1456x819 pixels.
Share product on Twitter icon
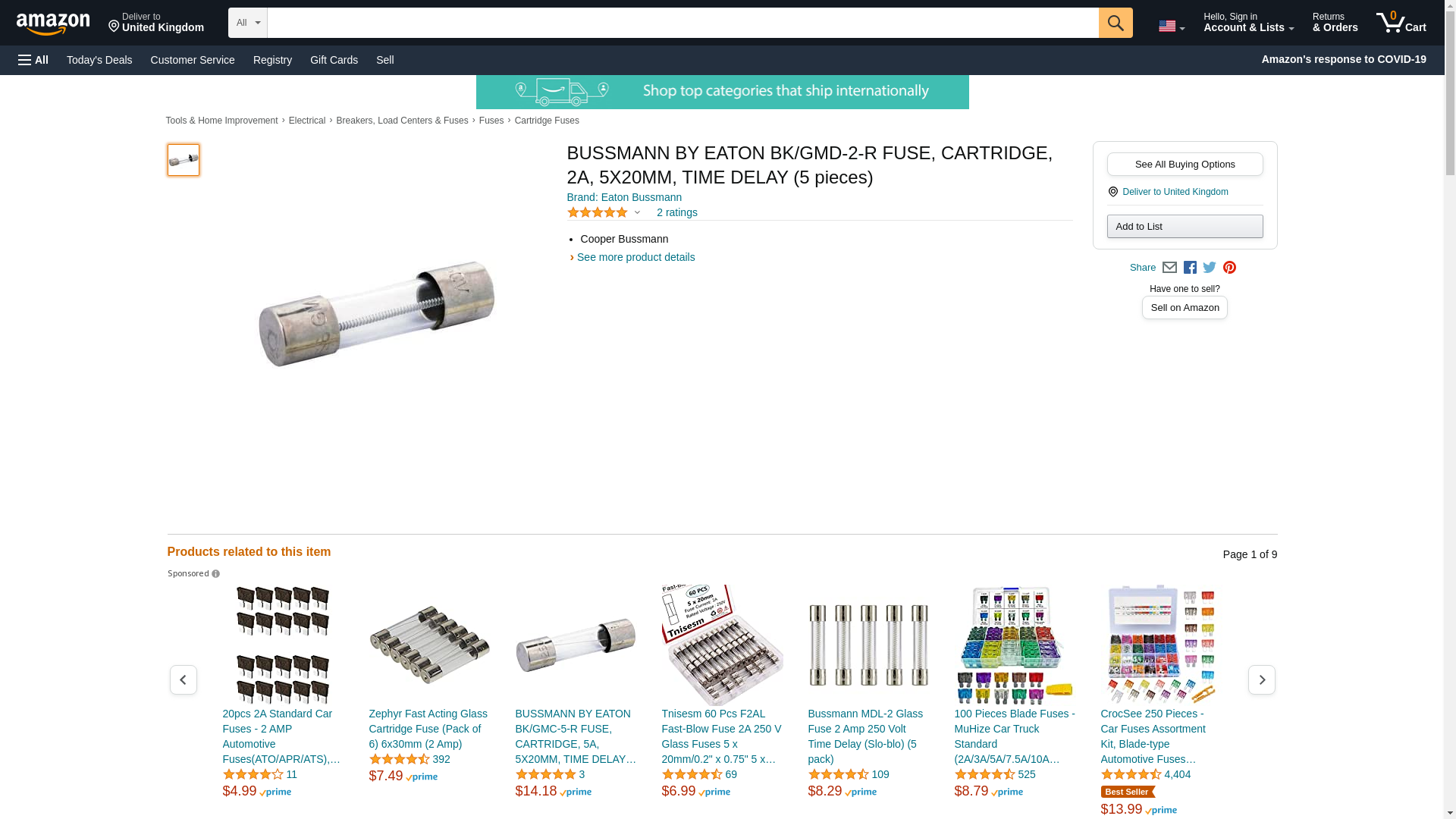click(x=1210, y=267)
